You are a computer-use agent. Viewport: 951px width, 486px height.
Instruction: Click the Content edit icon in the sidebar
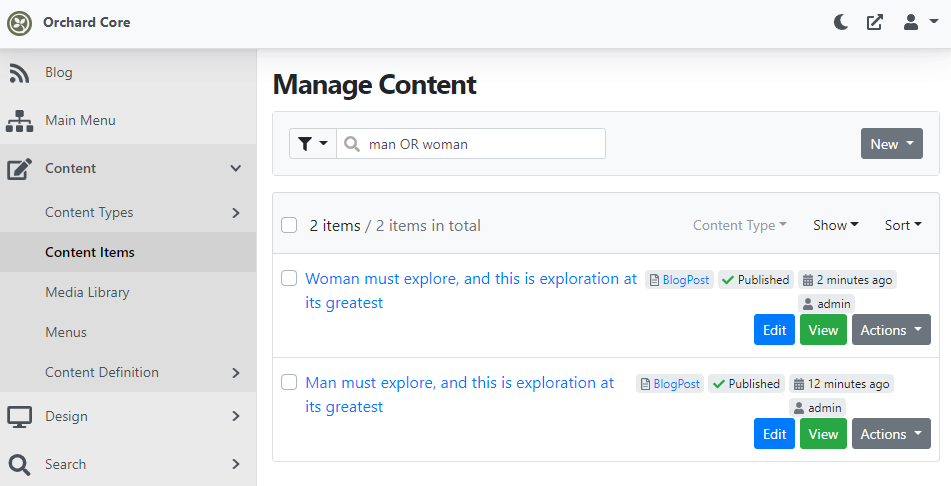pos(19,169)
